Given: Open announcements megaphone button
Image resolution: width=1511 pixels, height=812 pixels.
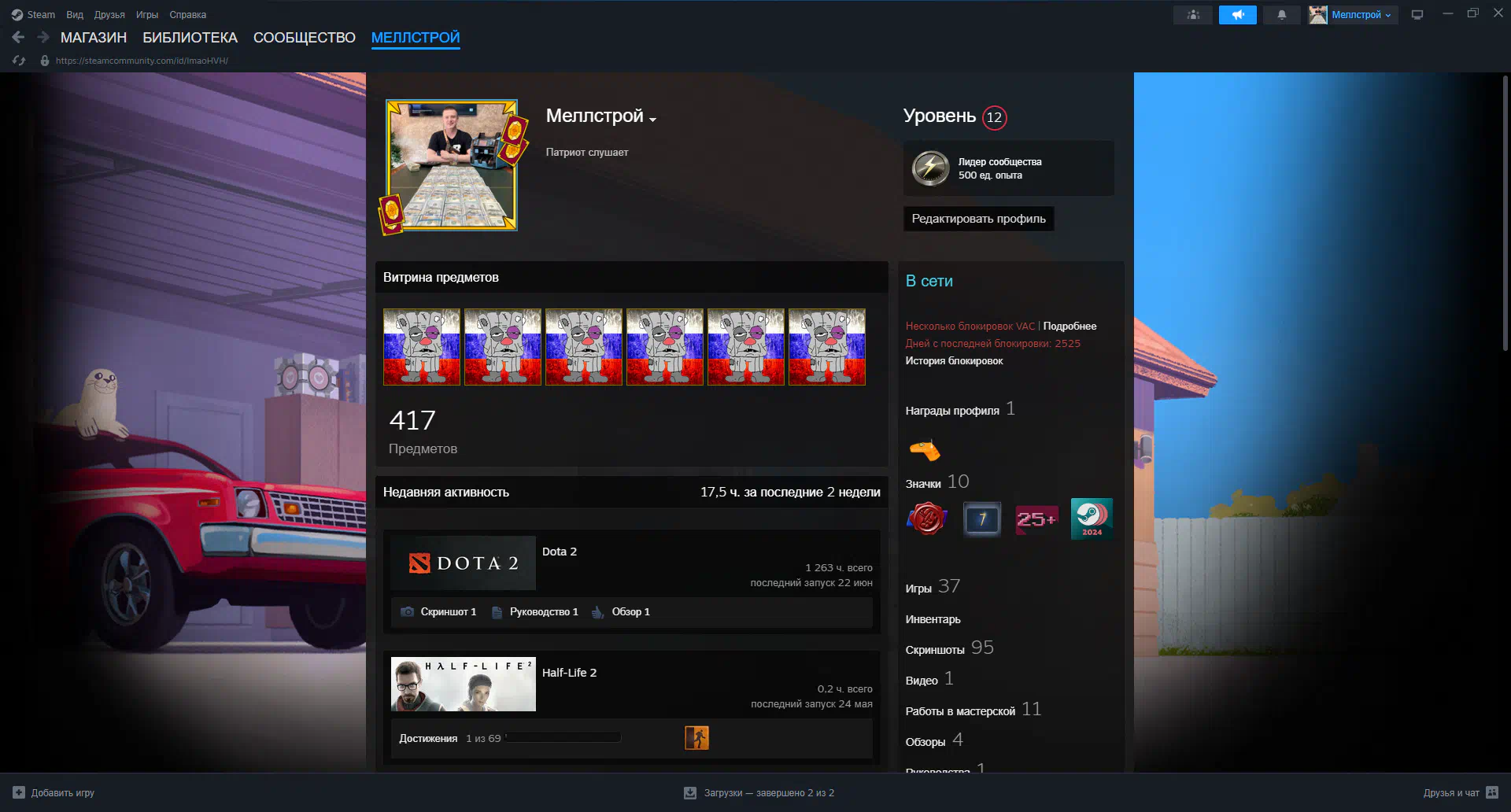Looking at the screenshot, I should coord(1238,14).
